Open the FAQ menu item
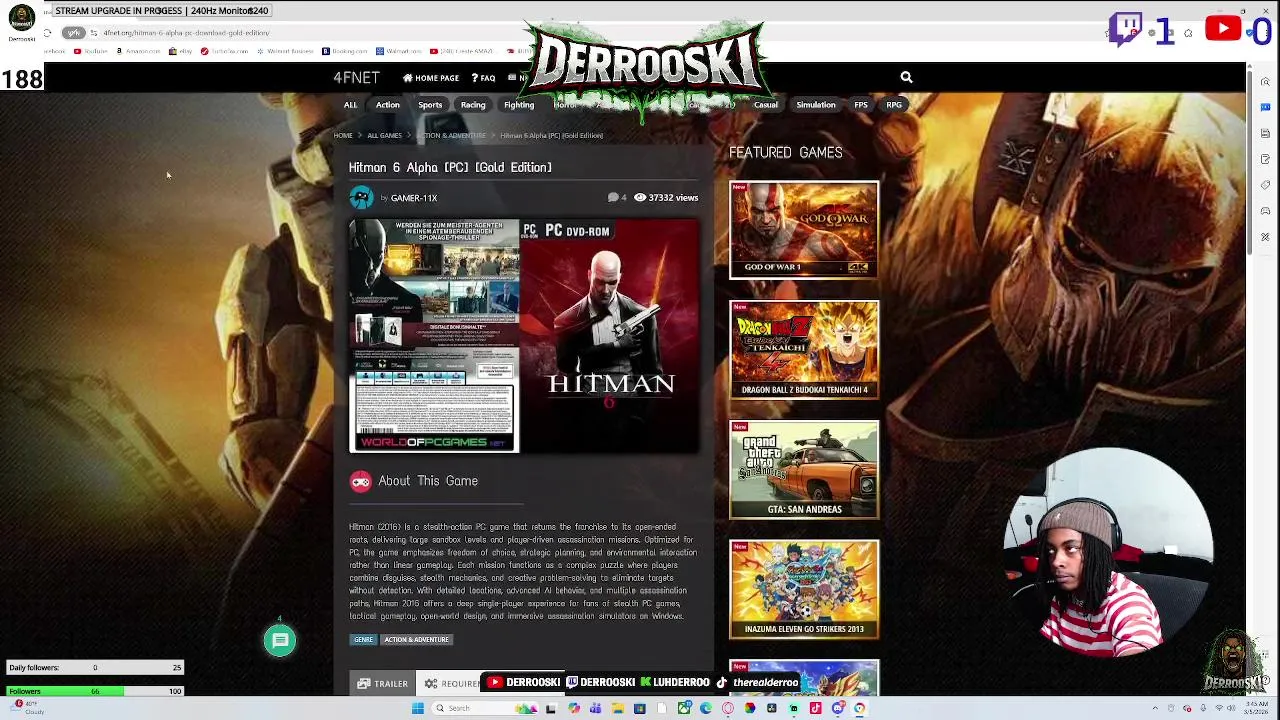Viewport: 1280px width, 720px height. [x=484, y=78]
